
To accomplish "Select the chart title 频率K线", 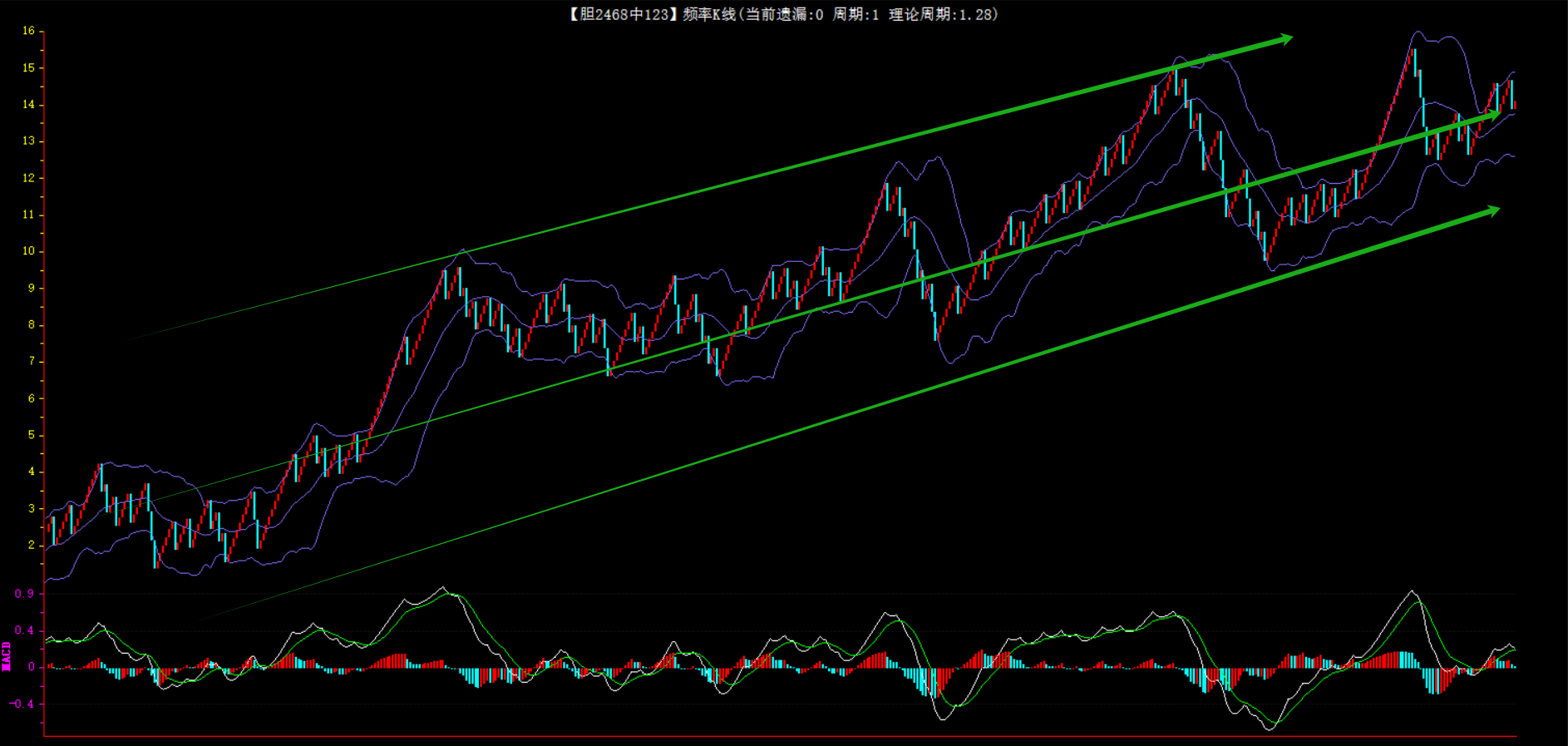I will click(x=708, y=14).
